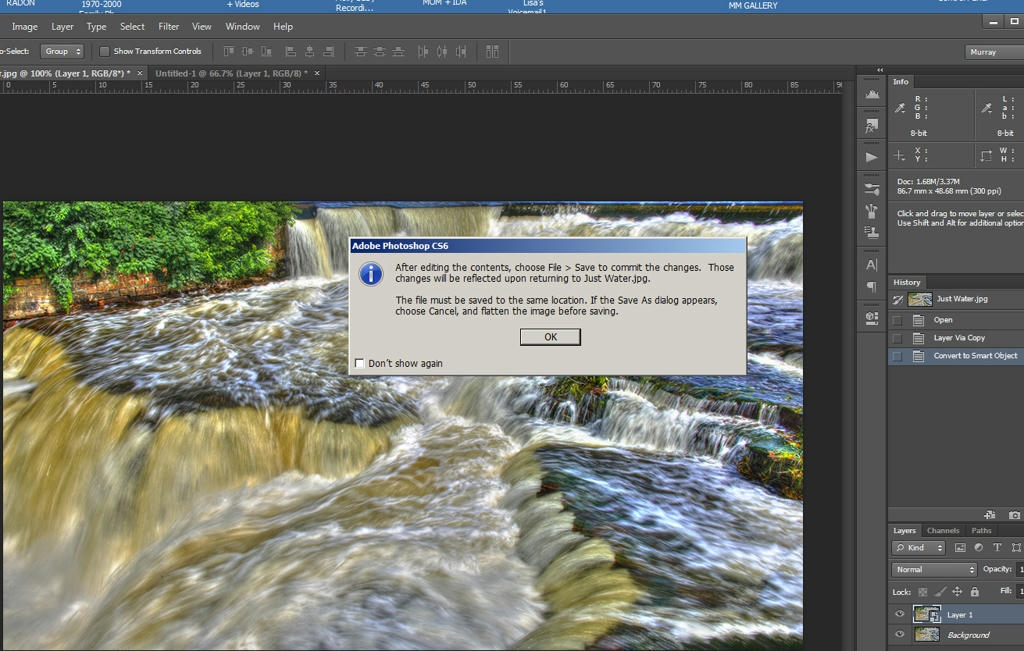
Task: Expand the collapsed panel dock arrows
Action: [x=880, y=70]
